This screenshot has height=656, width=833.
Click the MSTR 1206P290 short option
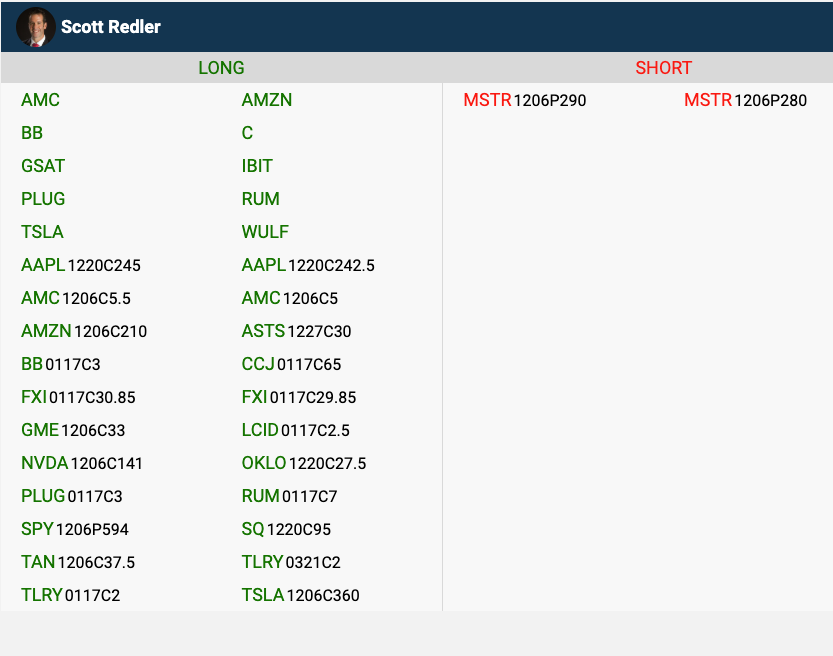524,100
